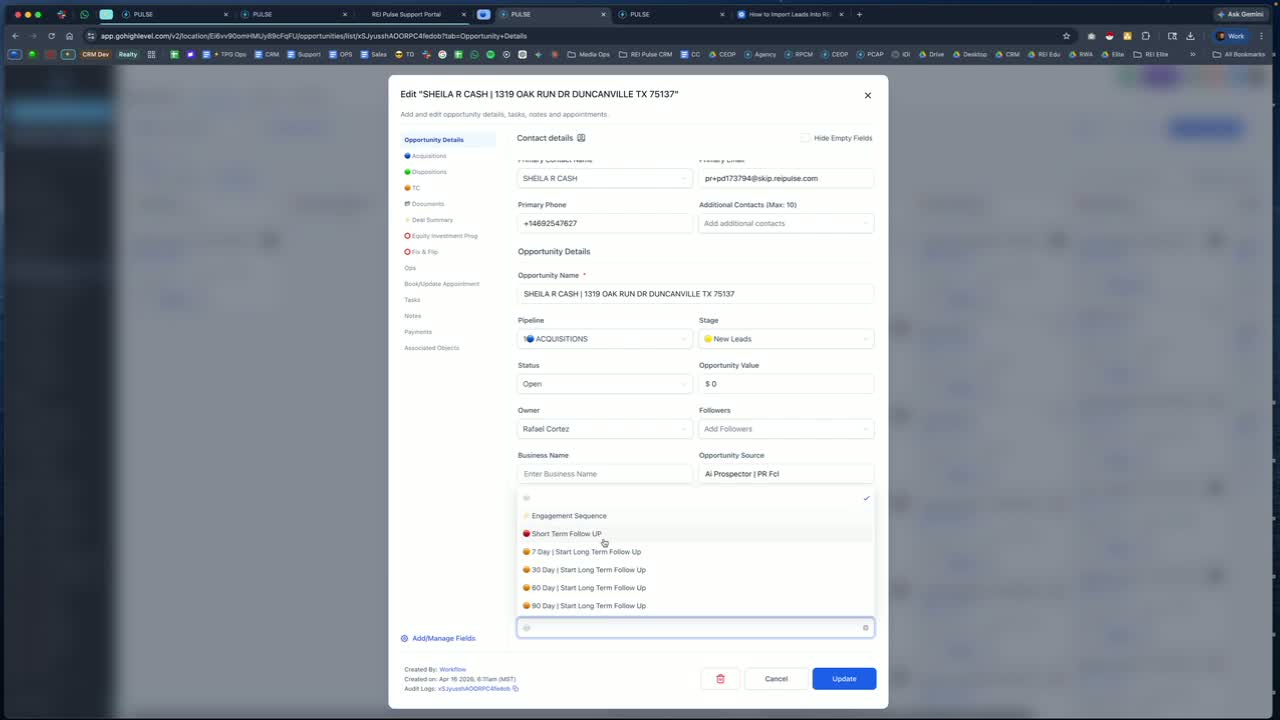The width and height of the screenshot is (1280, 720).
Task: Open the Equity Investment Prog section
Action: click(441, 236)
